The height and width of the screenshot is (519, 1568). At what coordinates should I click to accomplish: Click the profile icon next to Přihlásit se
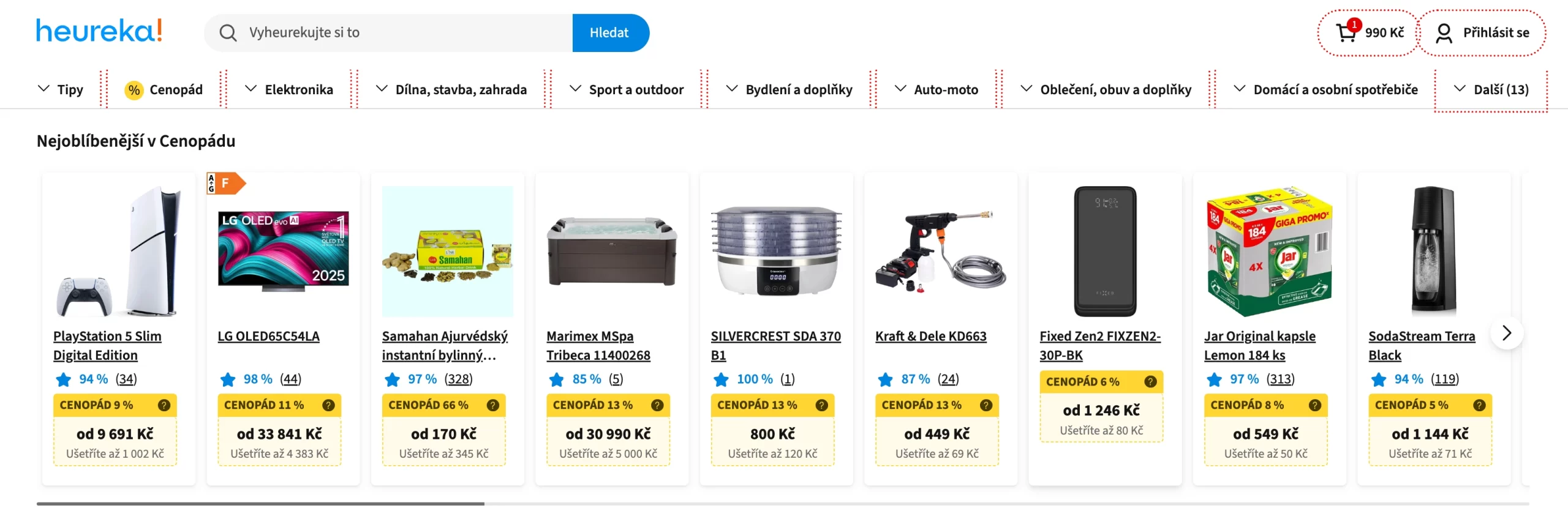pos(1444,32)
